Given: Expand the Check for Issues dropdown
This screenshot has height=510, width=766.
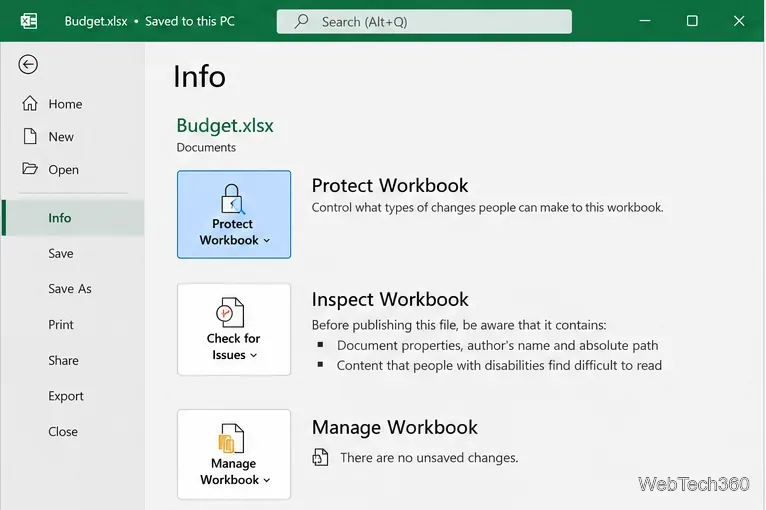Looking at the screenshot, I should pos(234,329).
